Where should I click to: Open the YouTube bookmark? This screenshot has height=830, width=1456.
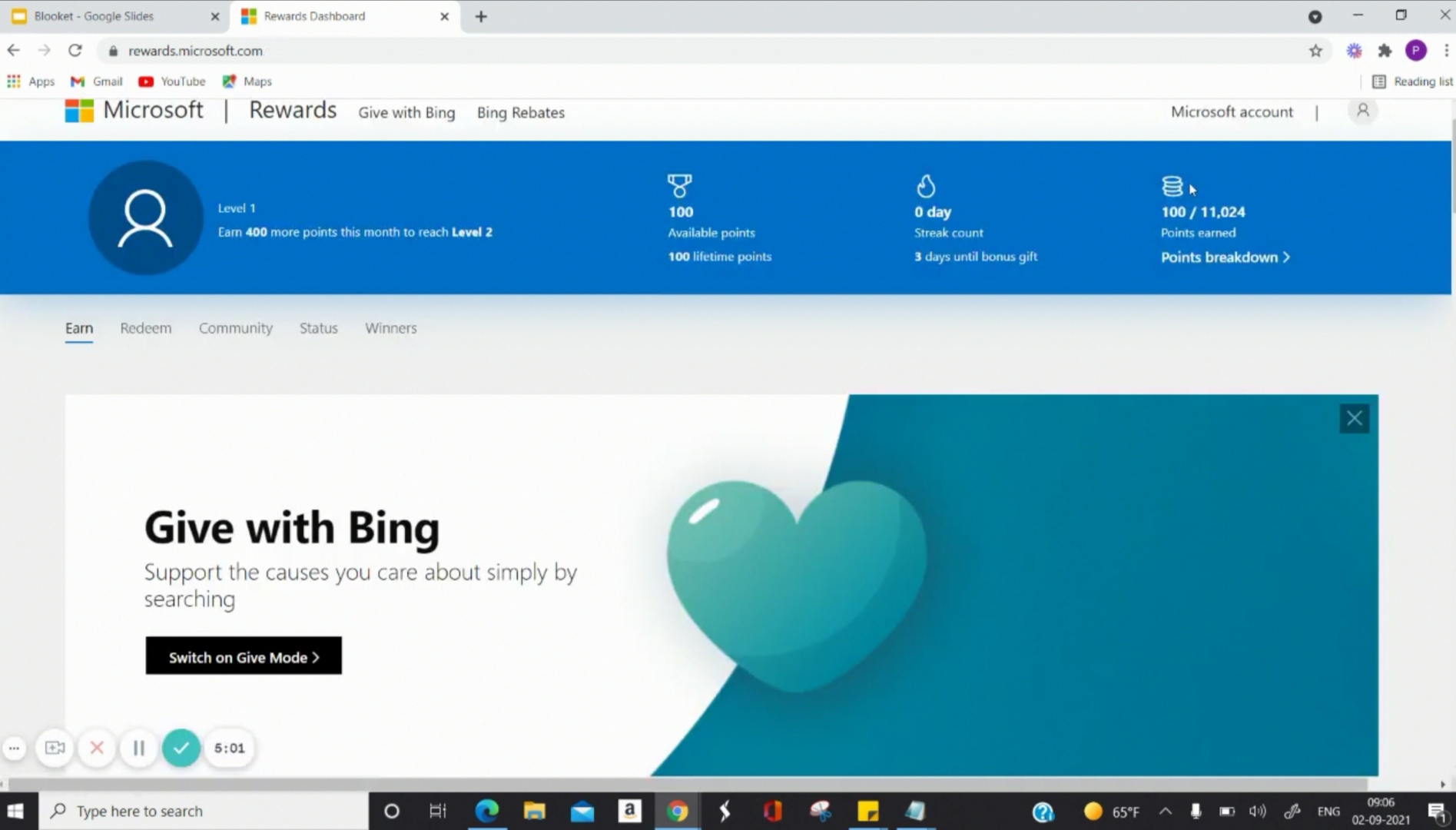(x=172, y=81)
